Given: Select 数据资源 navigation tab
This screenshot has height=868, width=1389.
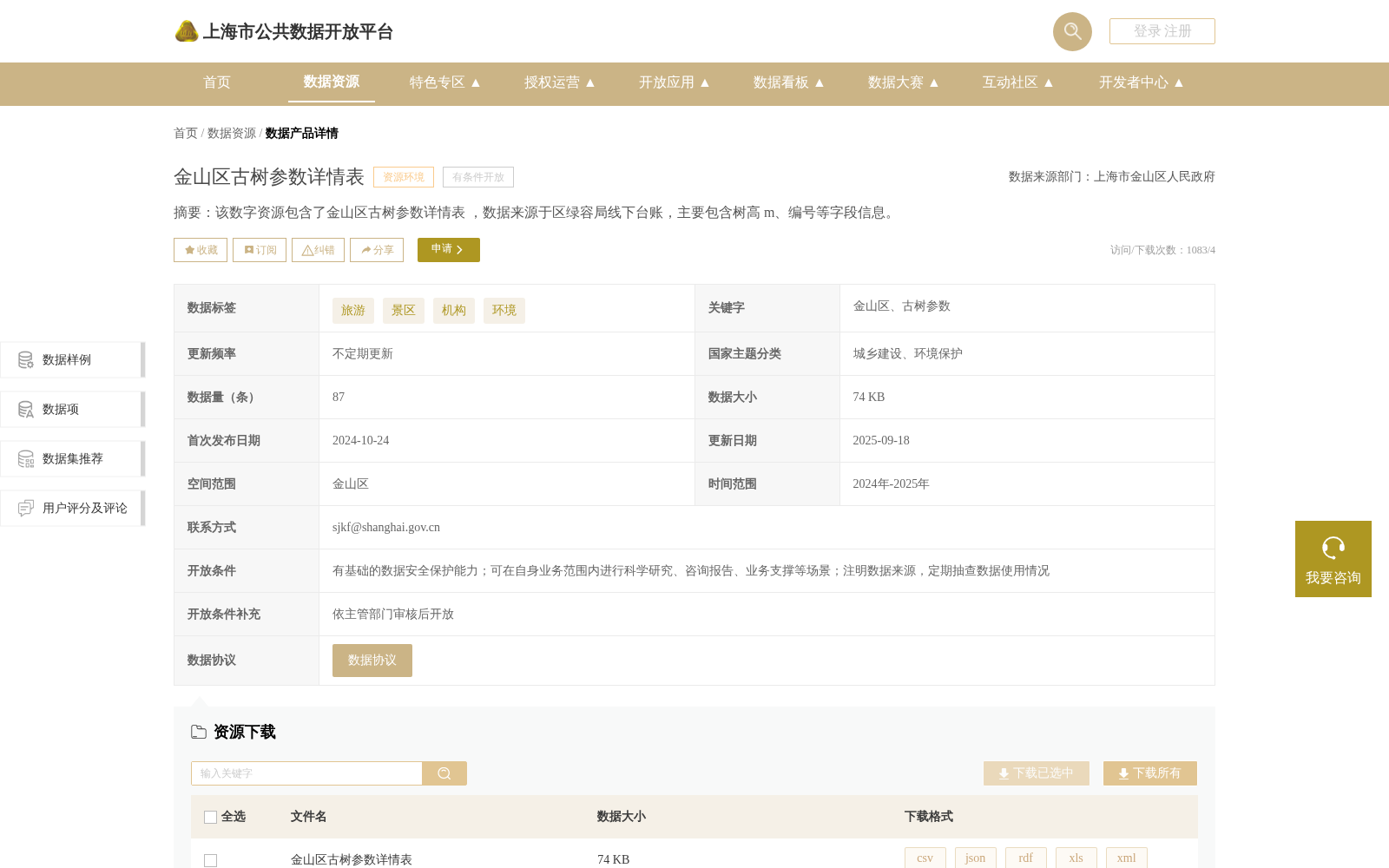Looking at the screenshot, I should [332, 82].
